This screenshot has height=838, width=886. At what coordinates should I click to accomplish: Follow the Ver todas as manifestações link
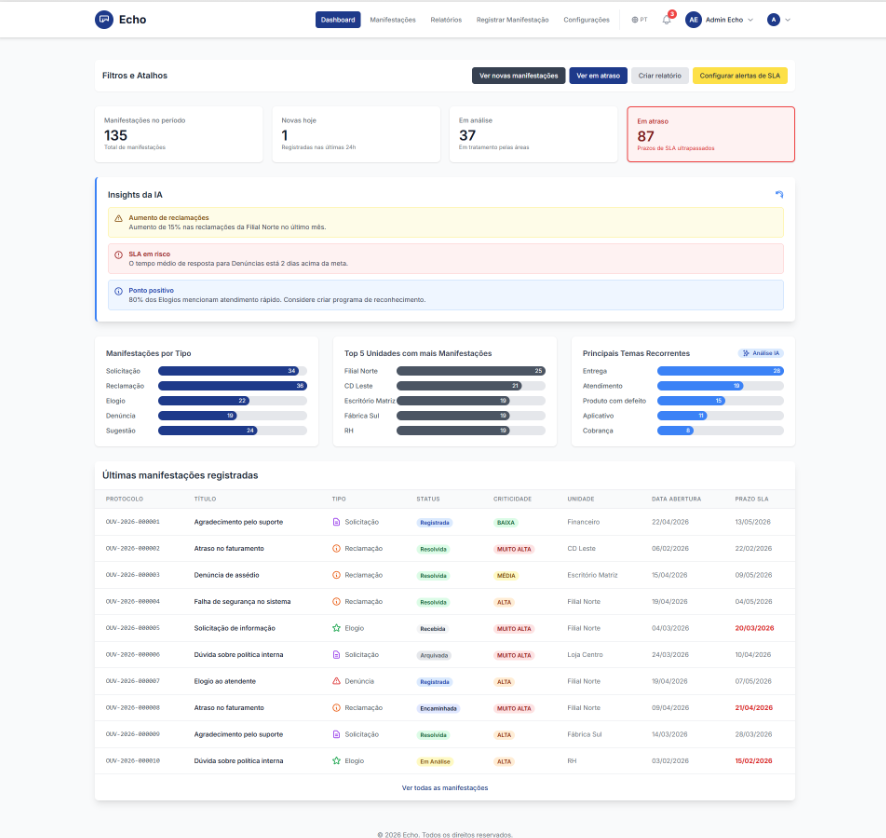[x=445, y=788]
